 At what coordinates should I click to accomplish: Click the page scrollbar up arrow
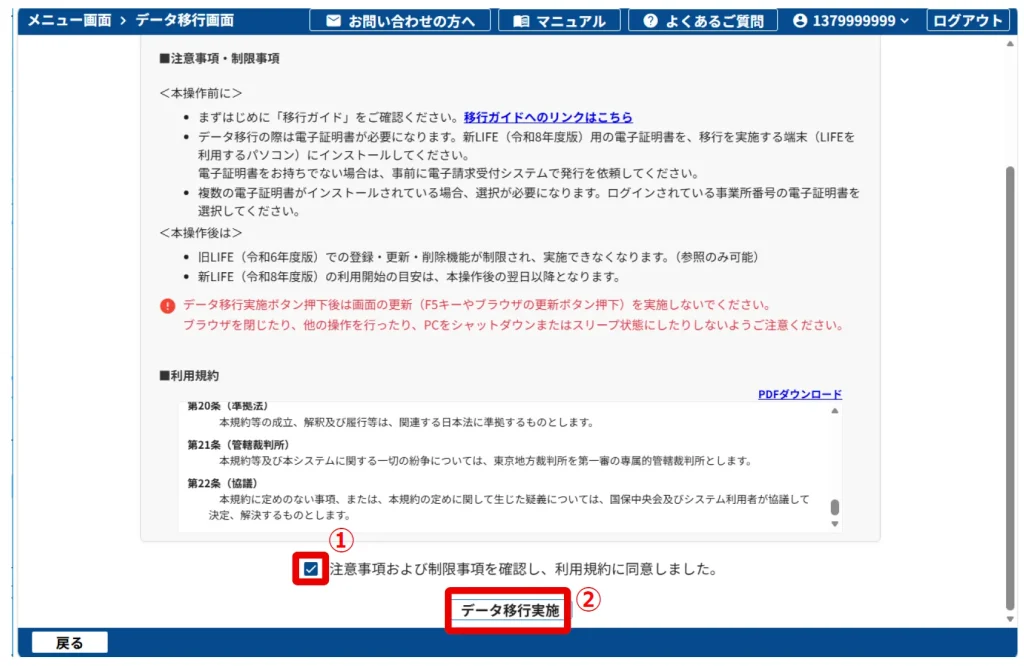[1010, 44]
